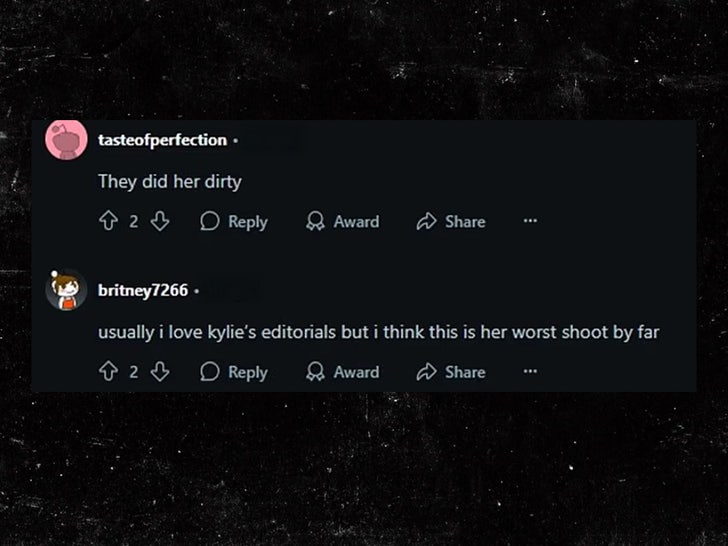Click tasteofperfection's pink avatar
The height and width of the screenshot is (546, 728).
66,141
